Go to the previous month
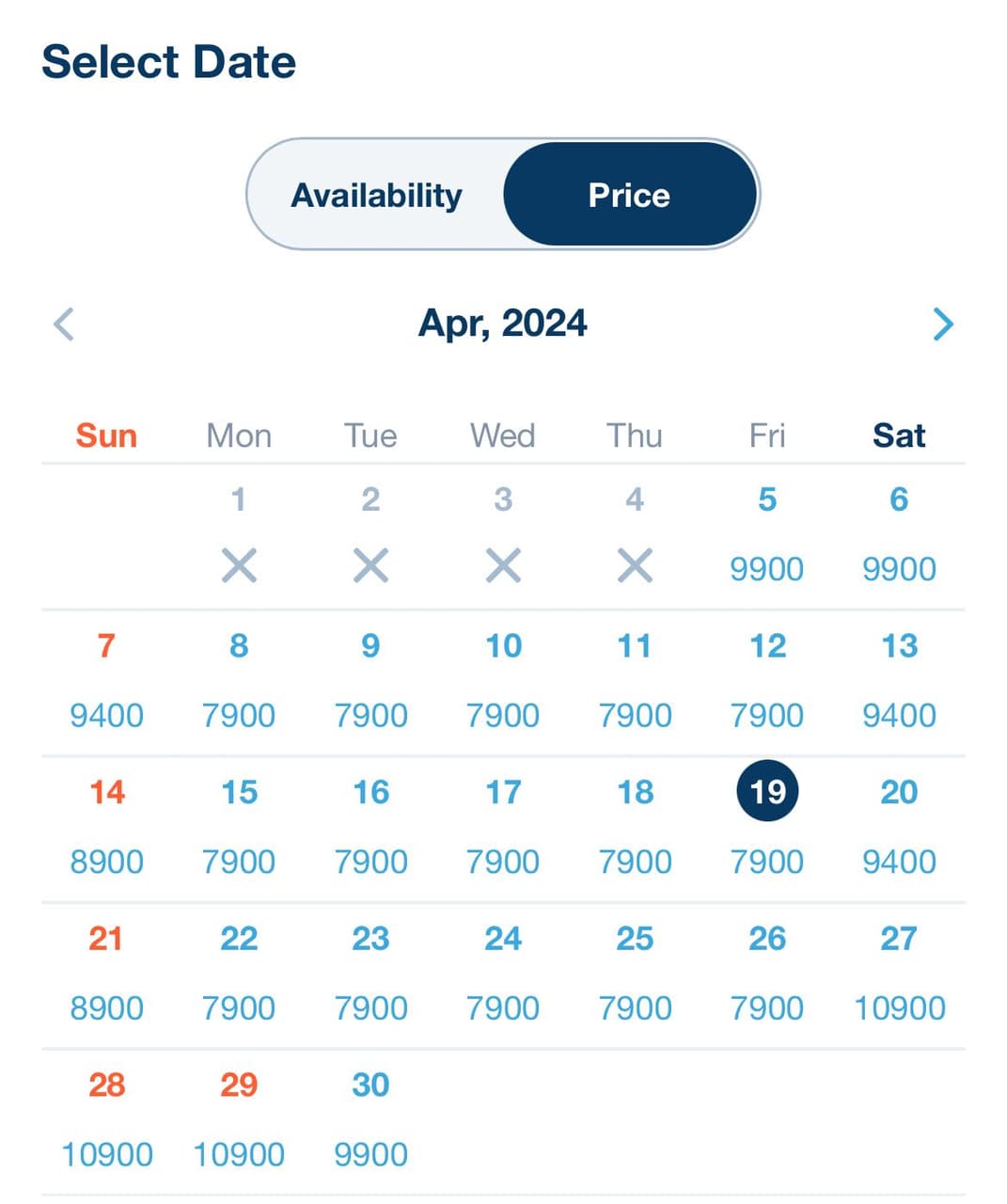 click(64, 325)
